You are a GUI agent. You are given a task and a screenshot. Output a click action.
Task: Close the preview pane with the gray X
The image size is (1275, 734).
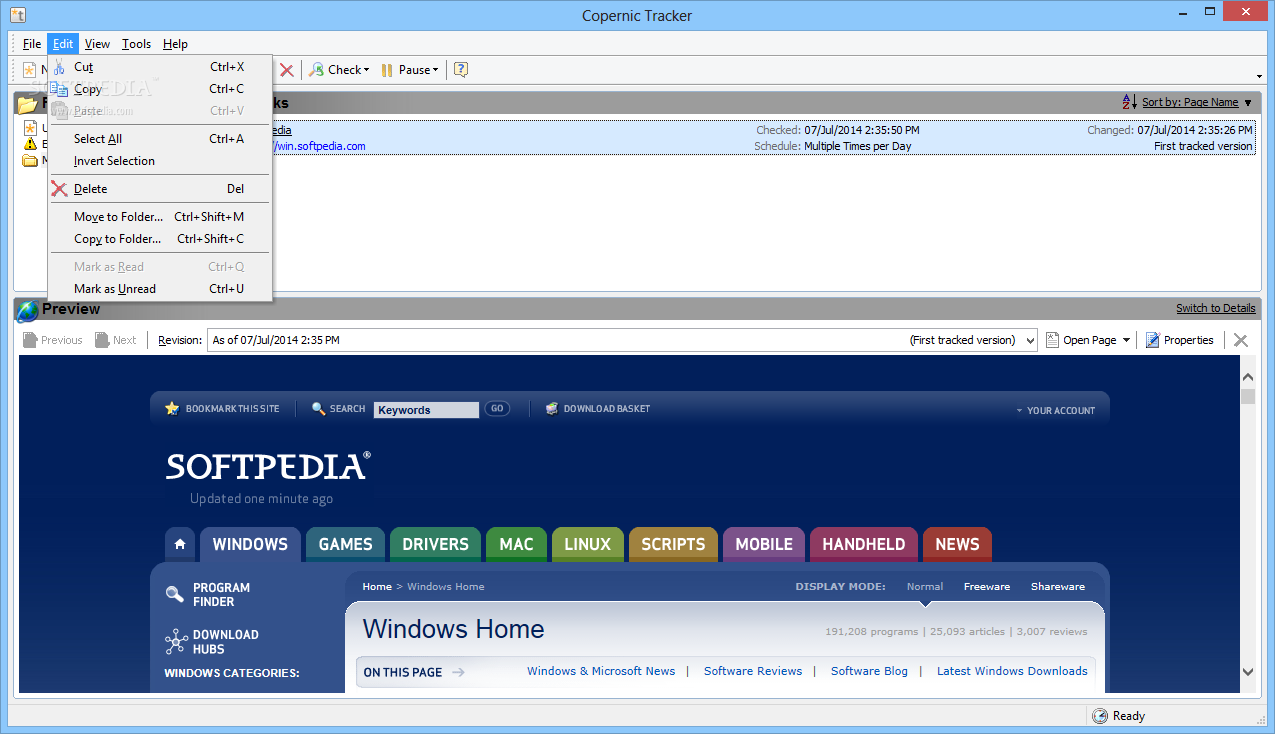tap(1241, 340)
